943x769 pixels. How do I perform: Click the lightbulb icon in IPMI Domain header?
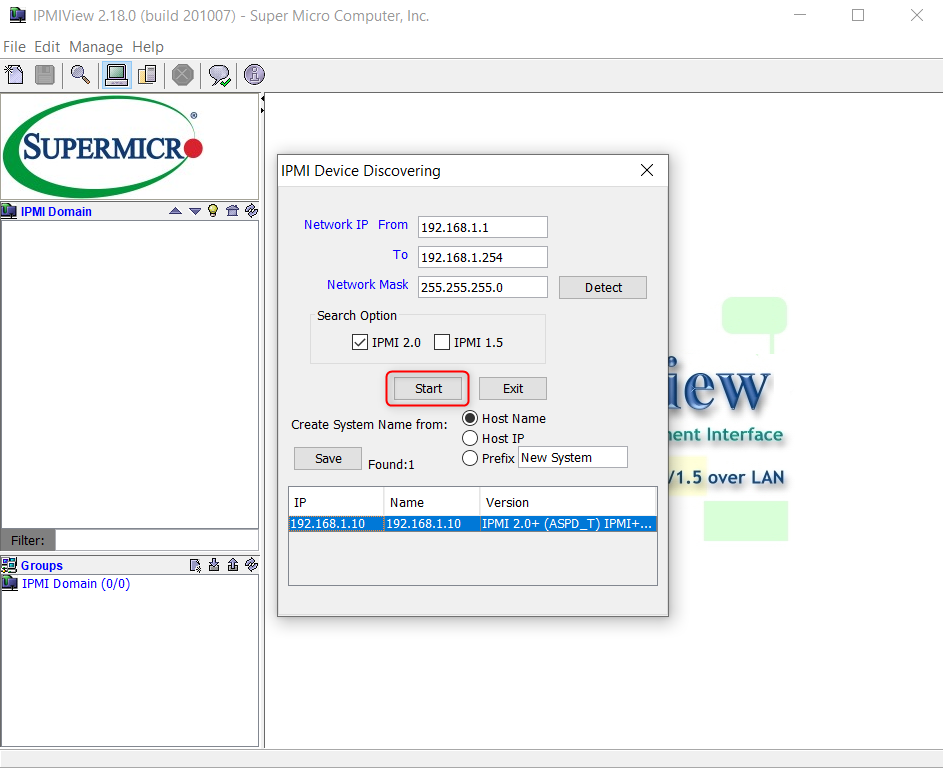pos(213,211)
